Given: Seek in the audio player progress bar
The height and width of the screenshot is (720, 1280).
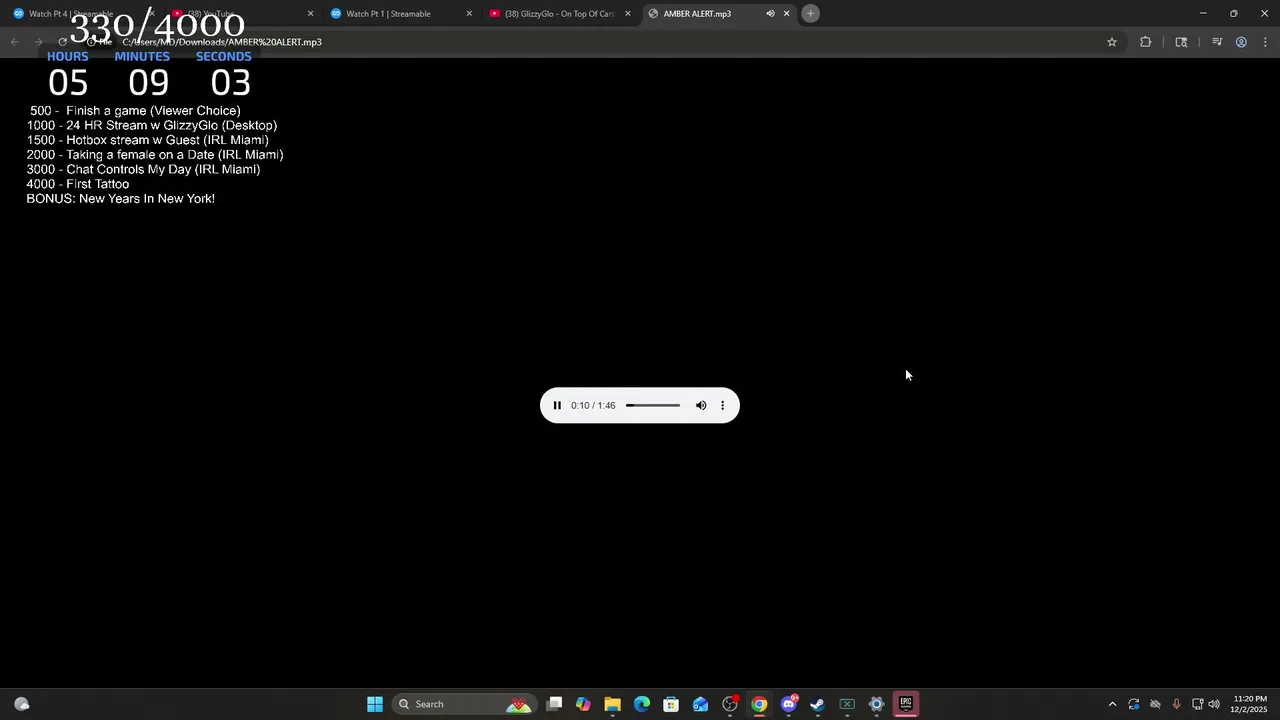Looking at the screenshot, I should coord(653,405).
